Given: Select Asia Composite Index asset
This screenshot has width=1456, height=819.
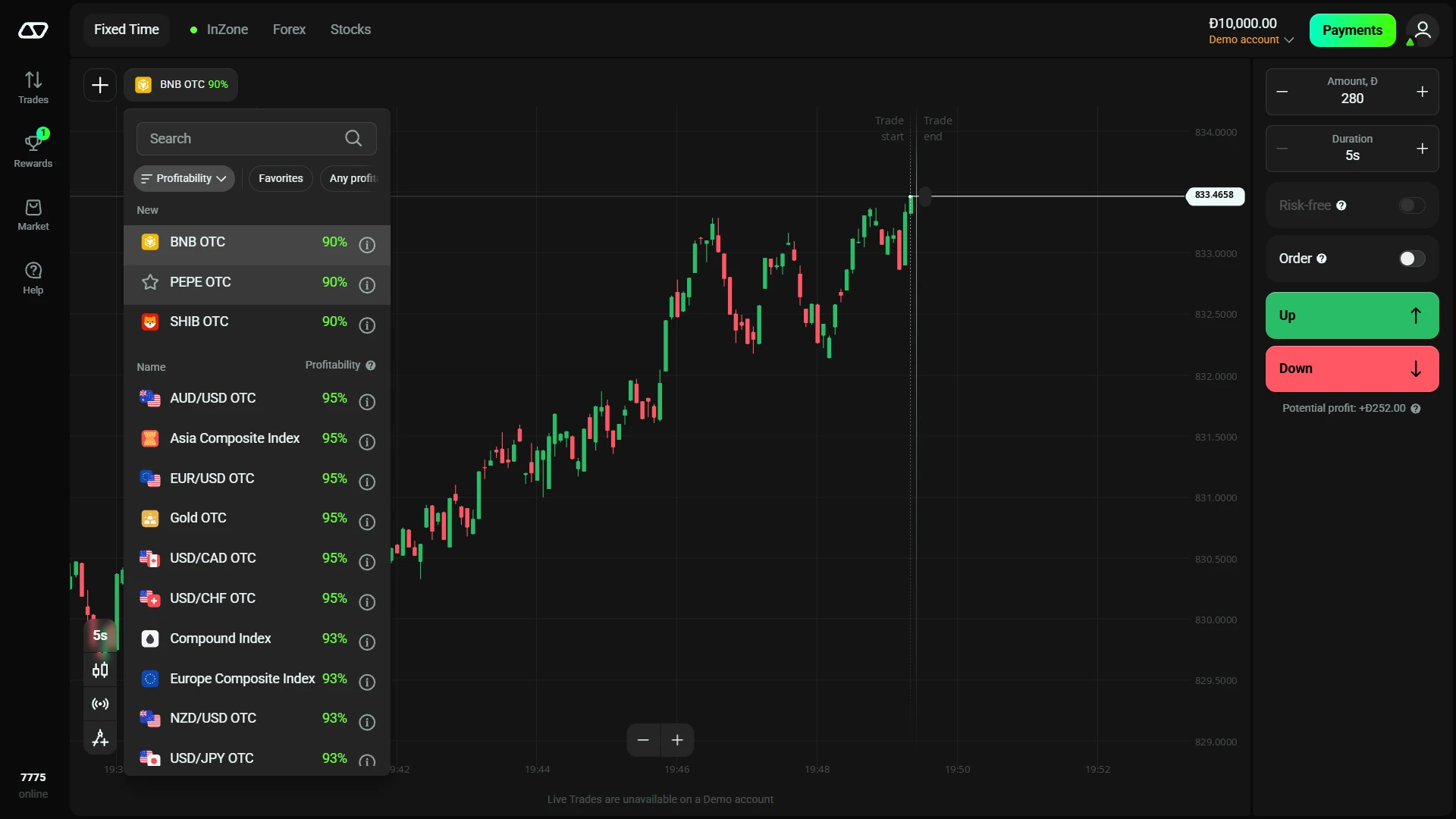Looking at the screenshot, I should 257,438.
